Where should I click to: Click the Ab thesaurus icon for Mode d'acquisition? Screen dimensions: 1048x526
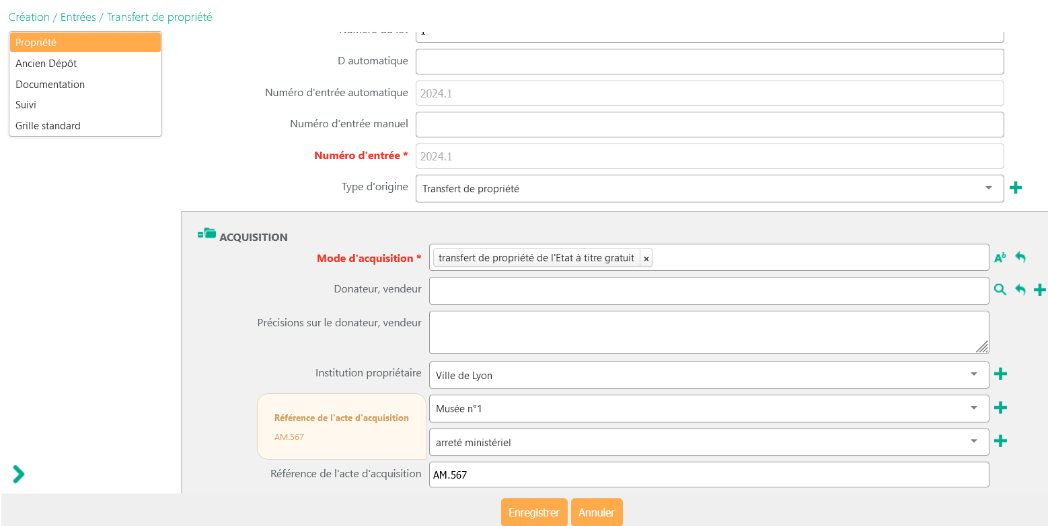pyautogui.click(x=999, y=258)
